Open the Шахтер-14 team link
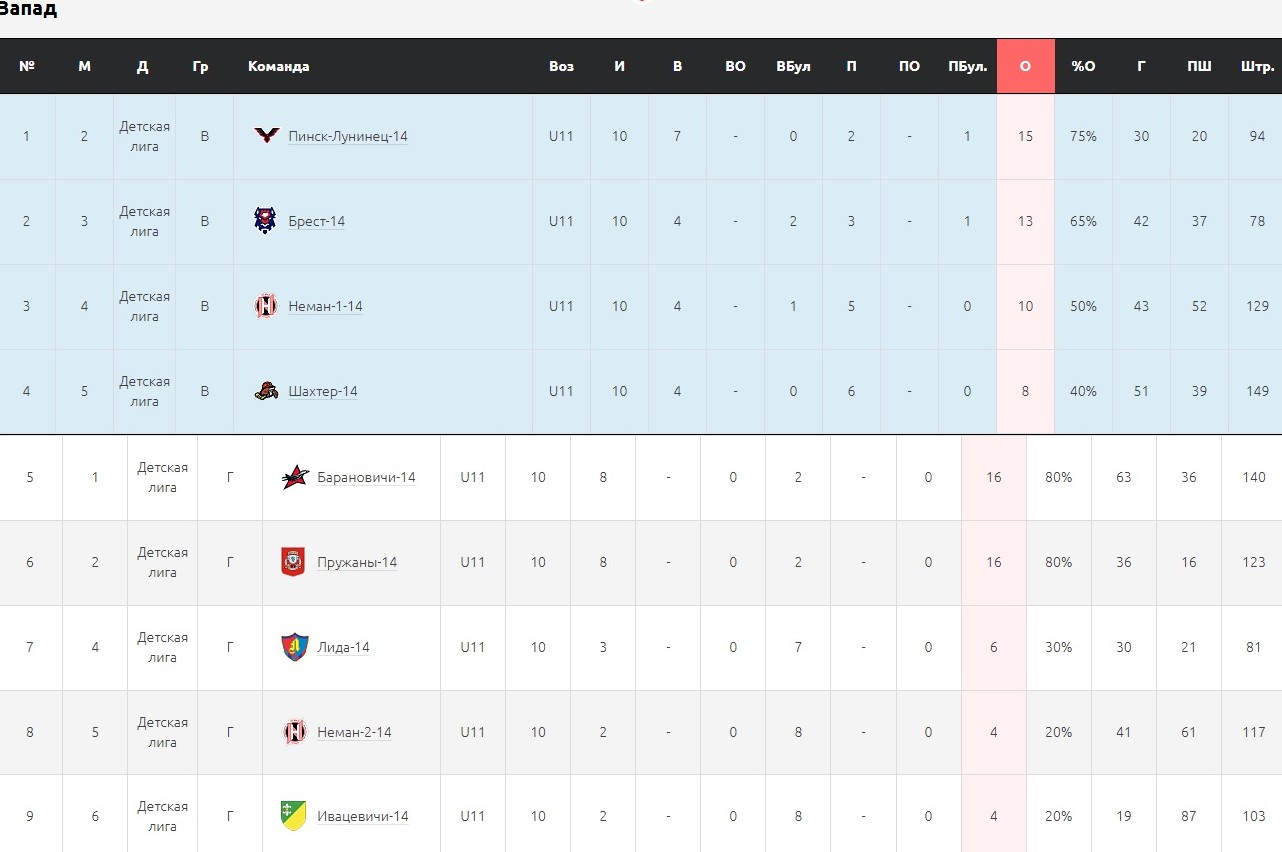This screenshot has height=852, width=1282. click(323, 392)
